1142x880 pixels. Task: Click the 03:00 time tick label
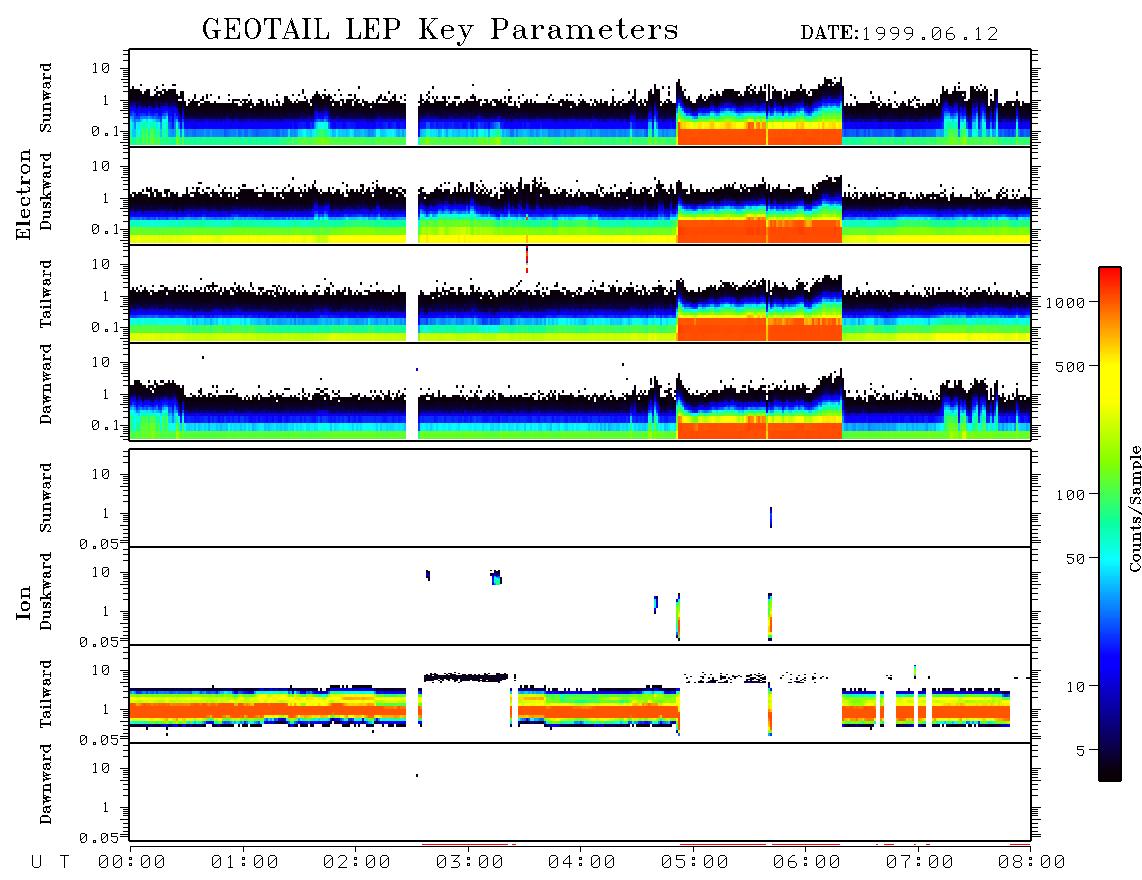[x=469, y=863]
